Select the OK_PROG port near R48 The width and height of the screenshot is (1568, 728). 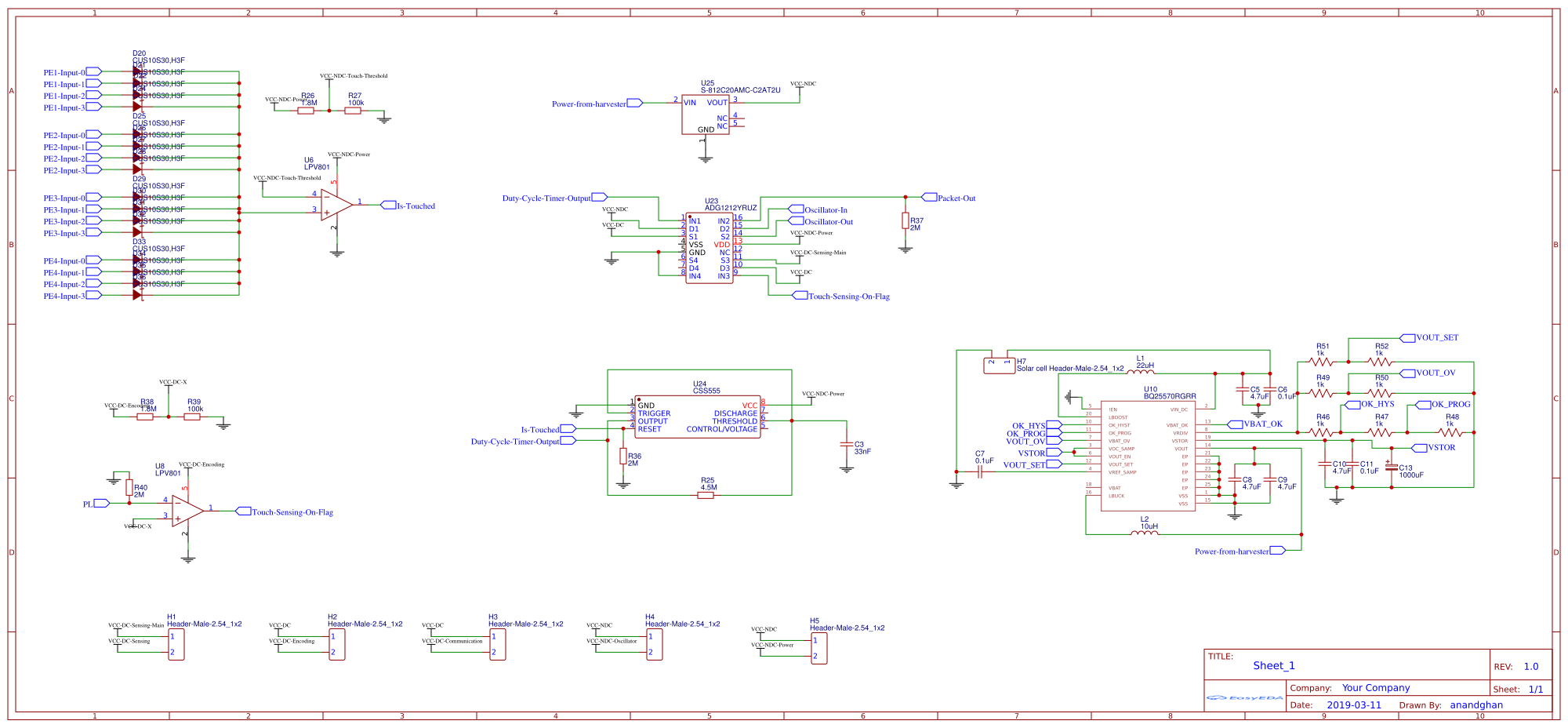click(1443, 404)
